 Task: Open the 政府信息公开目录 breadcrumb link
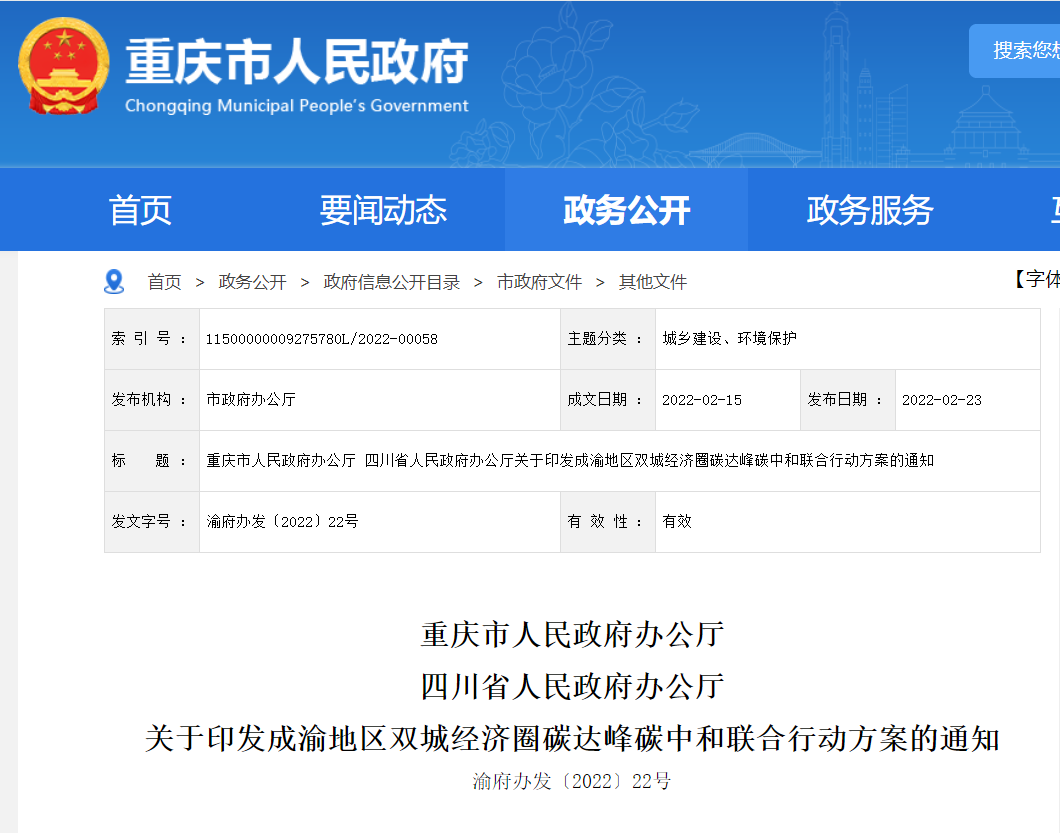pos(391,282)
